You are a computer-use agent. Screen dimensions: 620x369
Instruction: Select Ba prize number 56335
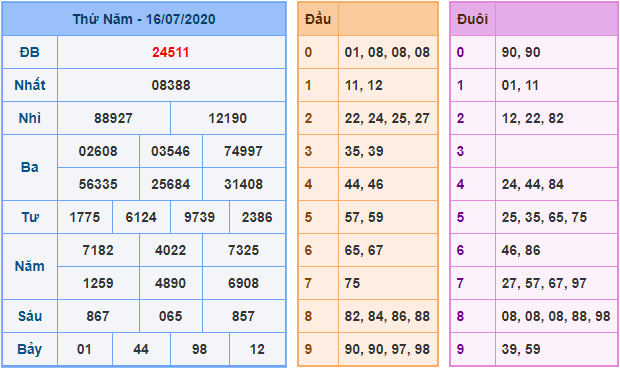pos(98,184)
